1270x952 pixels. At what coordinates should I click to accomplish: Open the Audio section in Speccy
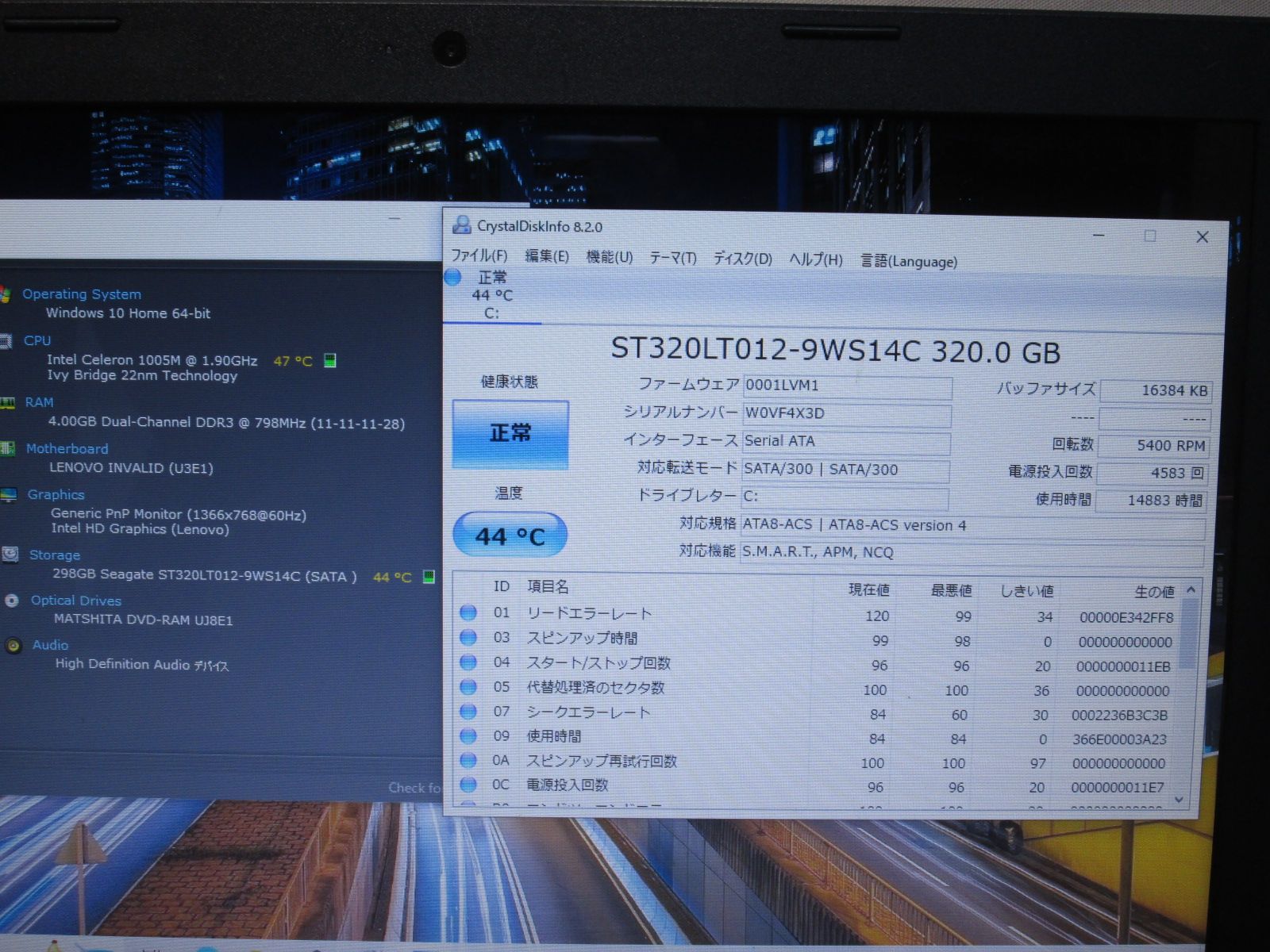[x=50, y=645]
